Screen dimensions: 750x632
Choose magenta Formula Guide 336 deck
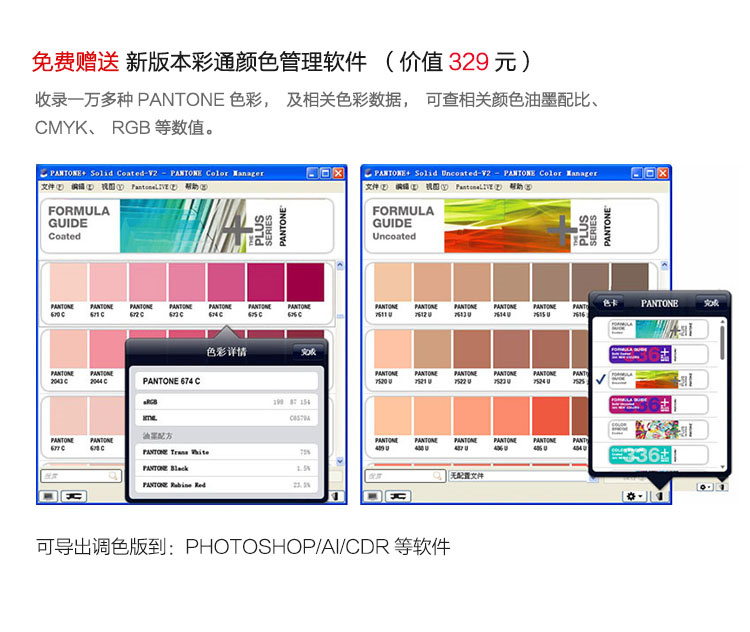click(x=658, y=405)
